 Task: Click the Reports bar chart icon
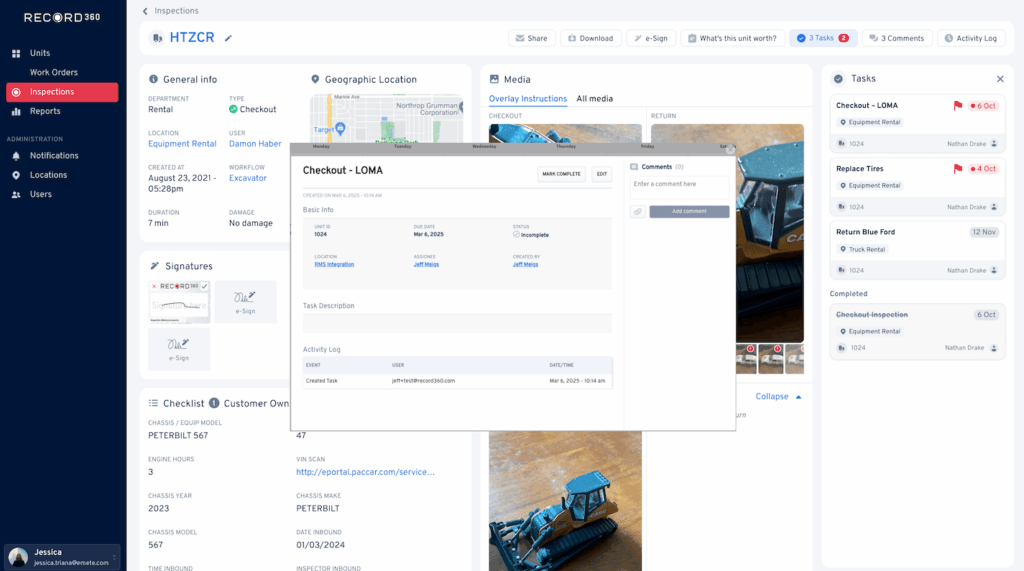[x=16, y=112]
